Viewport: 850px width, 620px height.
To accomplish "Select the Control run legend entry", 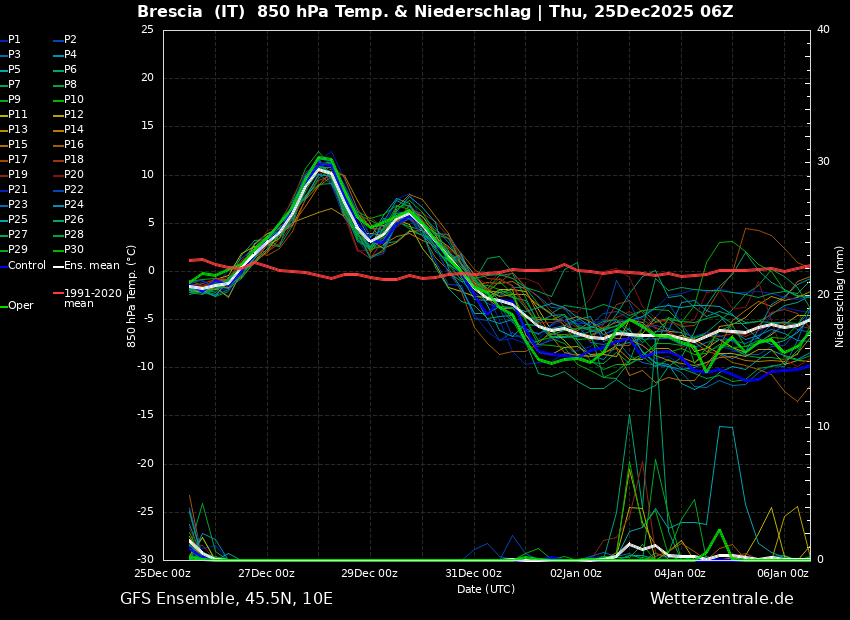I will (27, 266).
